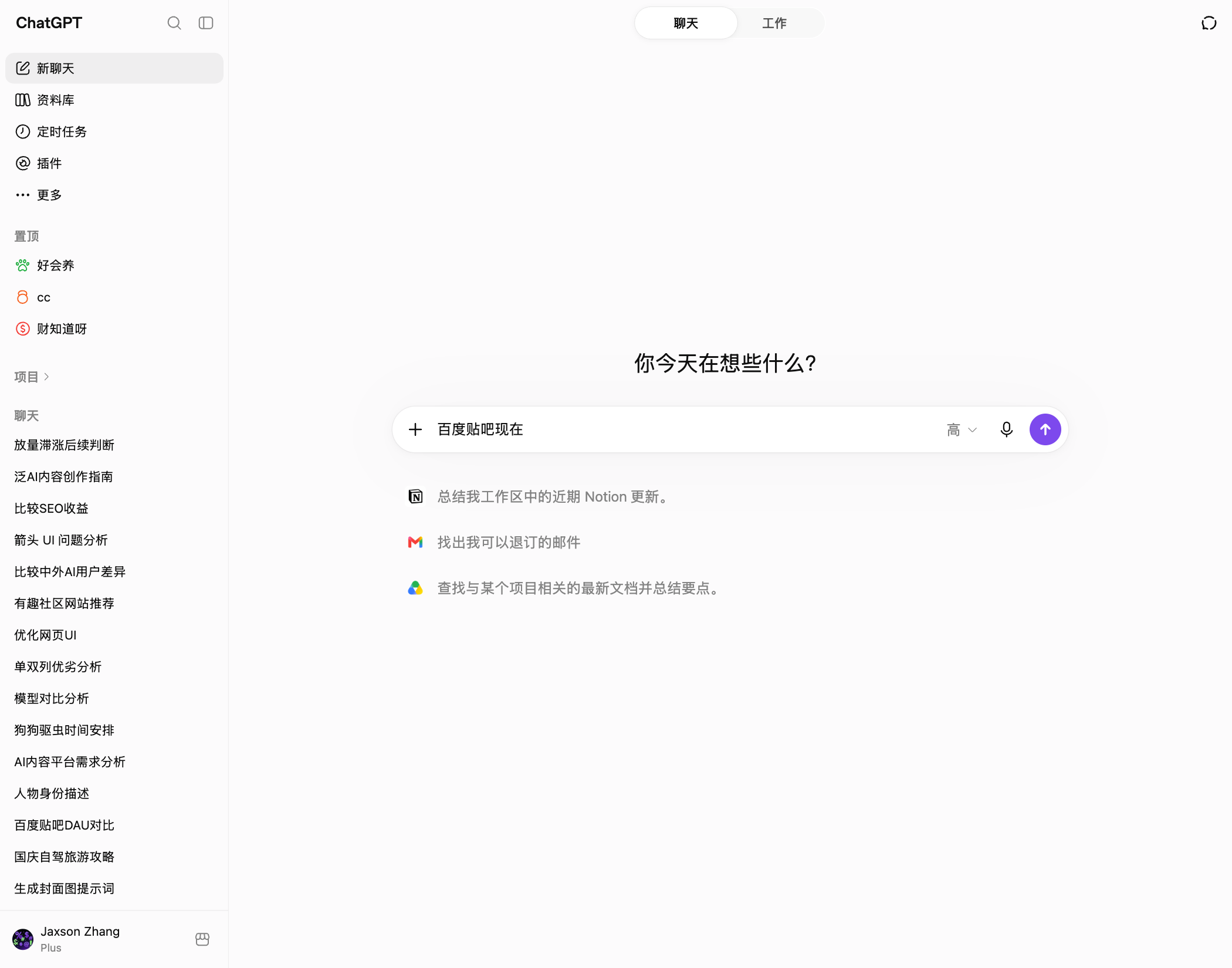Click the microphone dictation icon

click(1007, 429)
